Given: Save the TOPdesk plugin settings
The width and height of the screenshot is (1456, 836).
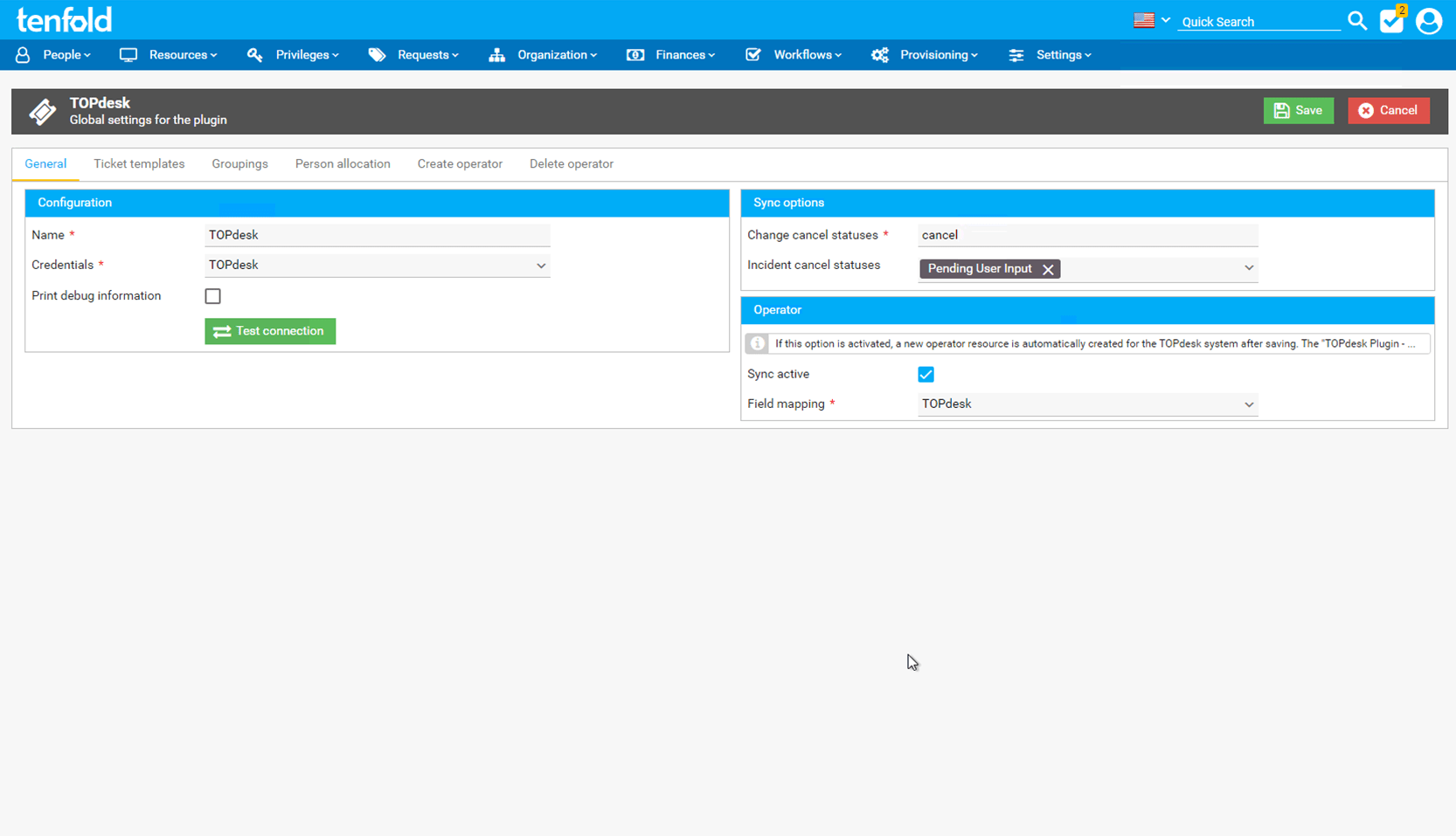Looking at the screenshot, I should pos(1299,110).
